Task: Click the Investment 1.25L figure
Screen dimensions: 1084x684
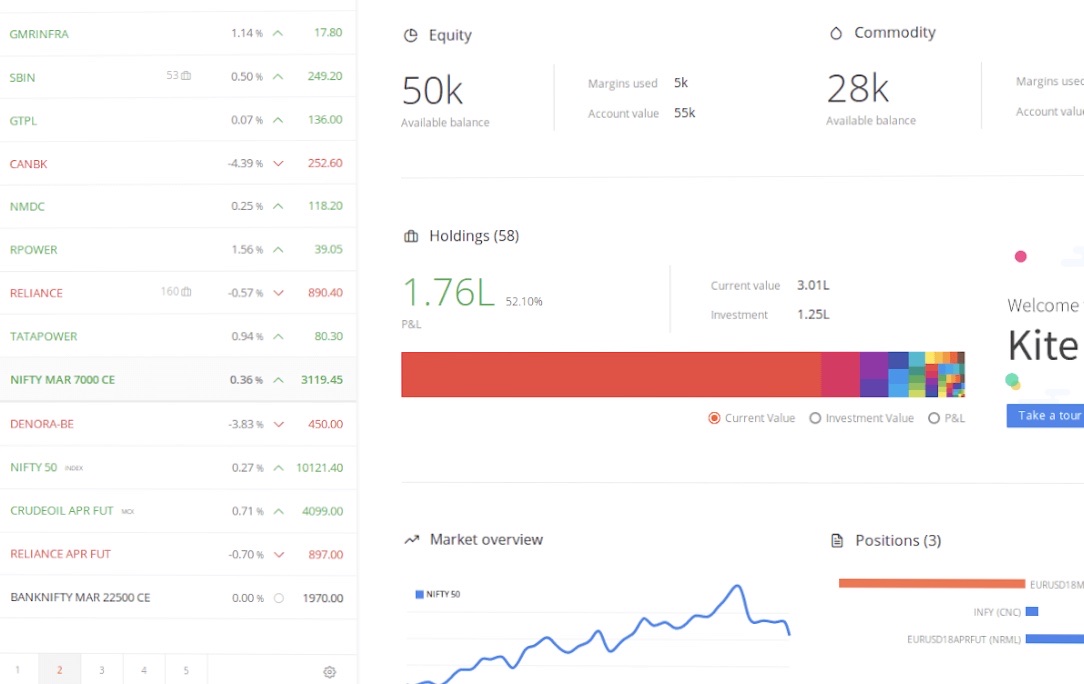Action: pos(813,314)
